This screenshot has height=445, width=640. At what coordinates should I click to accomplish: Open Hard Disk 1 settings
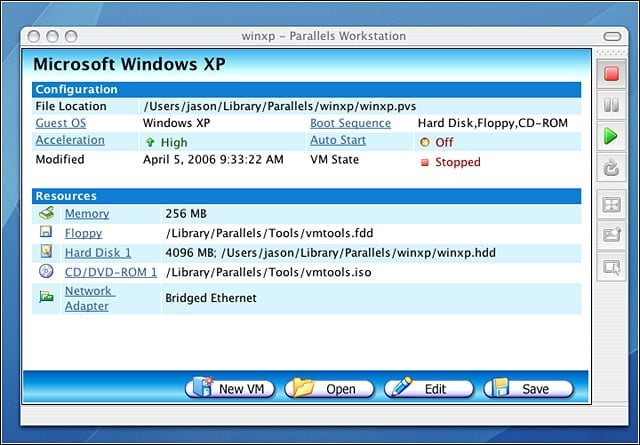[98, 253]
